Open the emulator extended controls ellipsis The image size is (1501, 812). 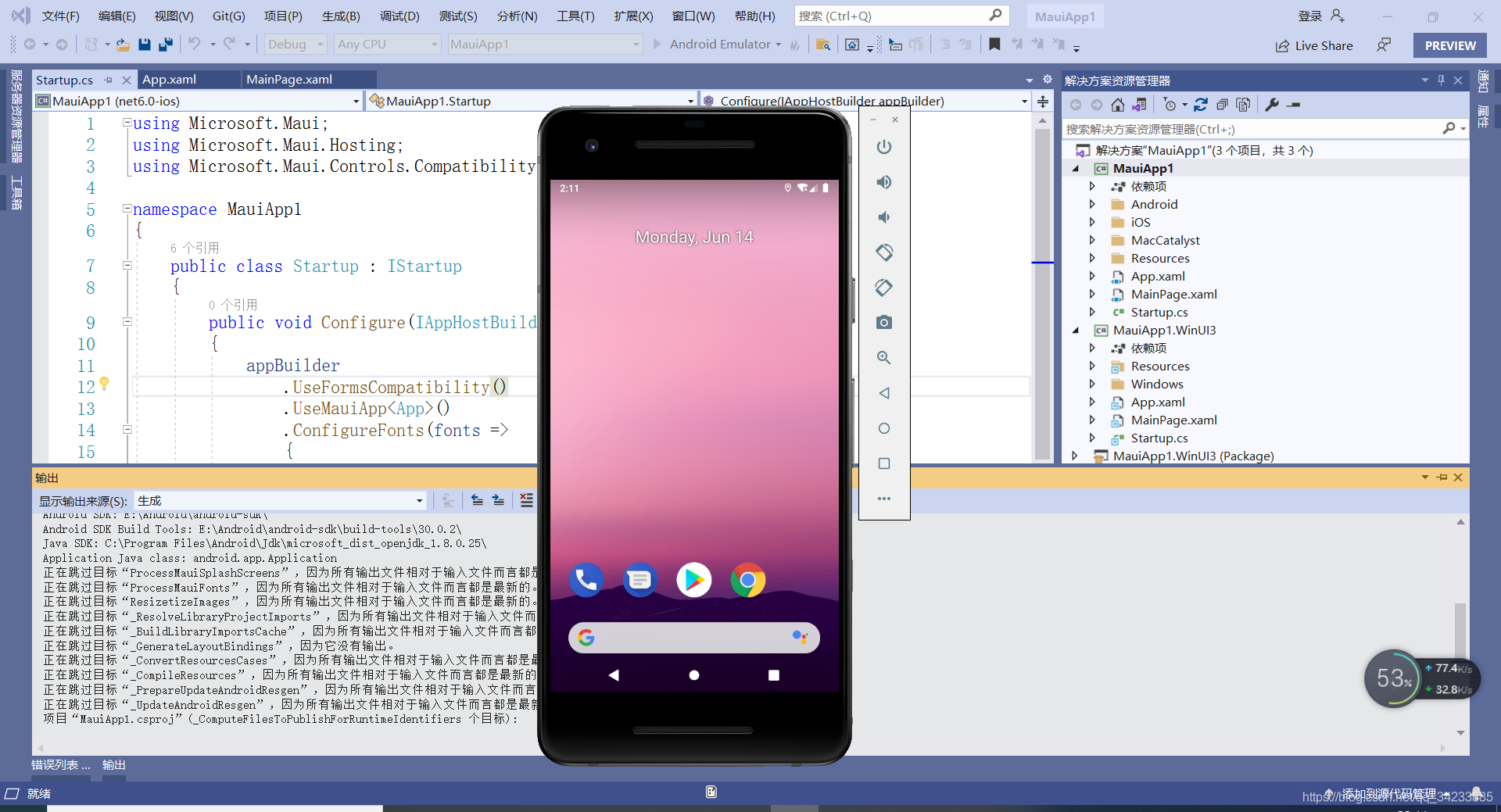(883, 499)
